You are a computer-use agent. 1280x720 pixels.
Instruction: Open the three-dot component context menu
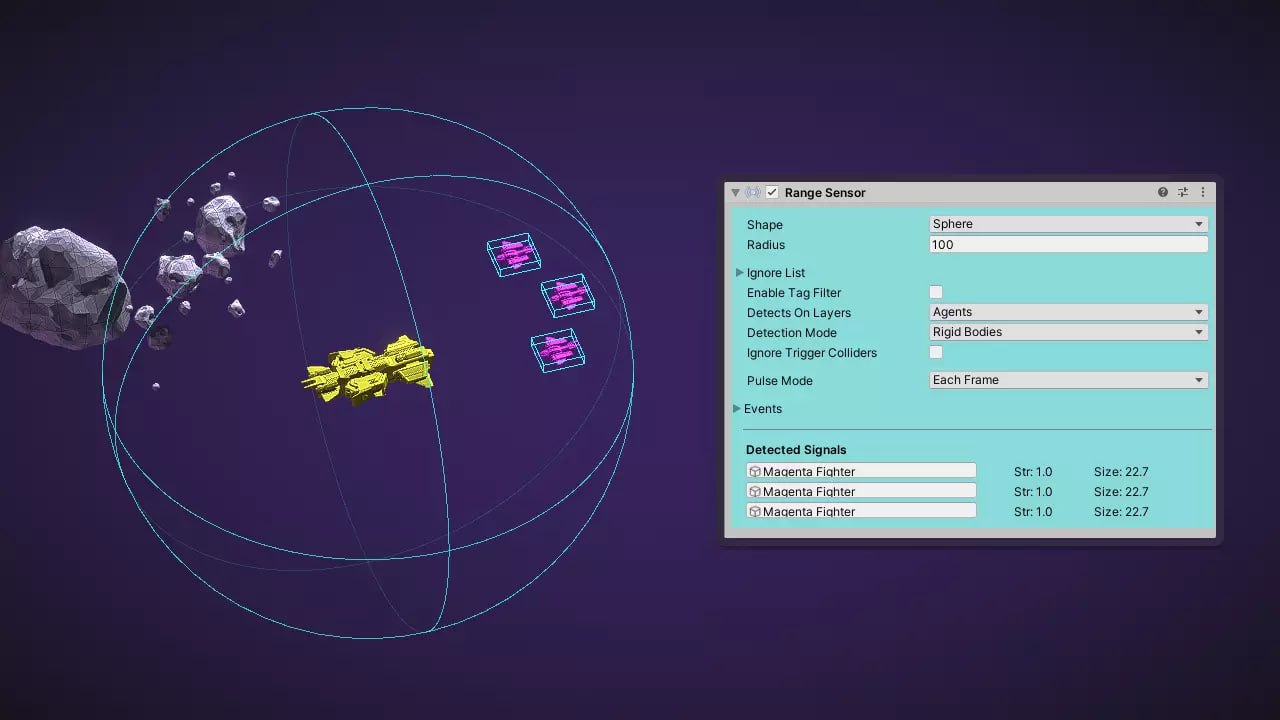[1202, 192]
